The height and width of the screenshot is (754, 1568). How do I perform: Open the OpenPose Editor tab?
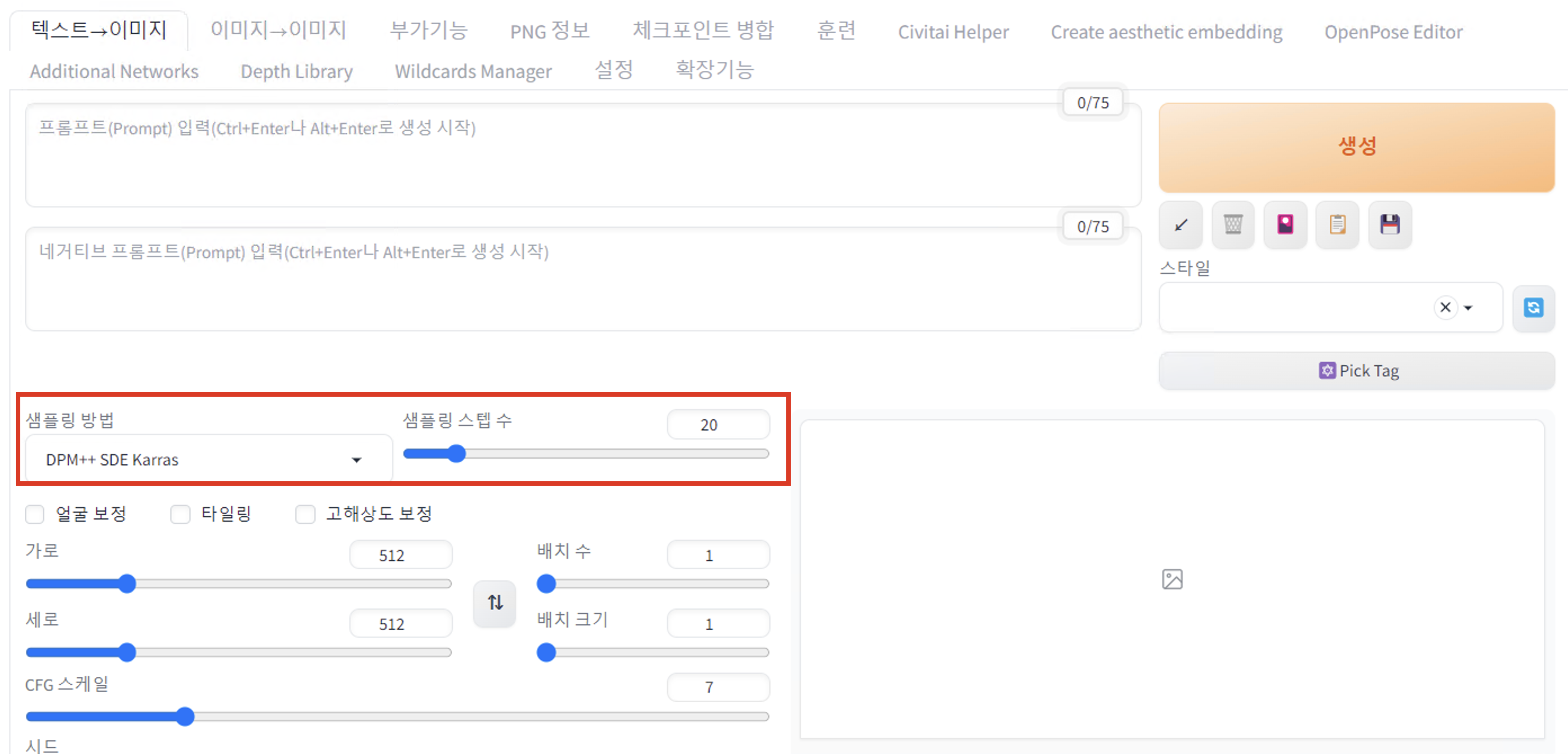(x=1393, y=32)
